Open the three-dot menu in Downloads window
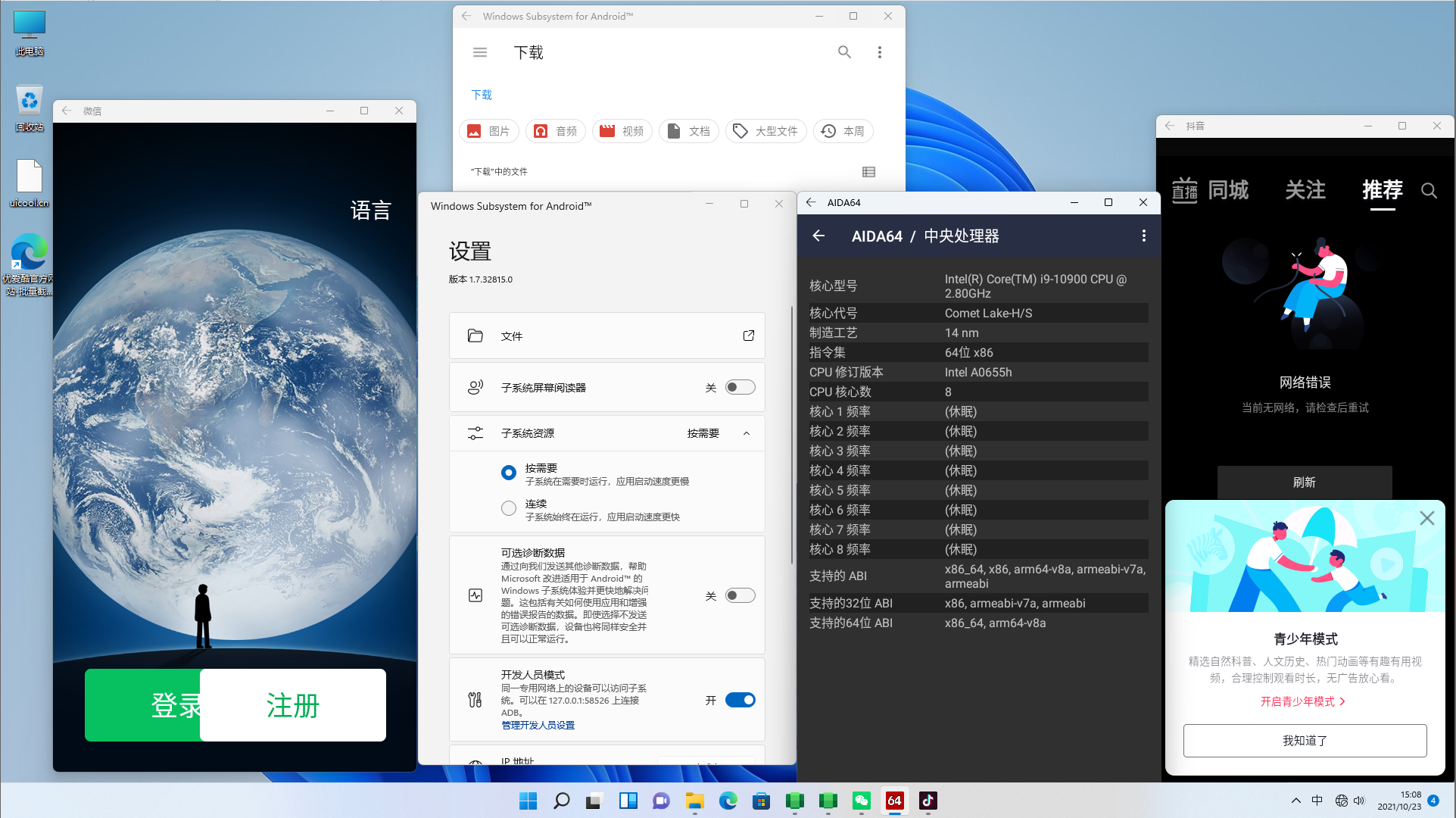The image size is (1456, 818). pyautogui.click(x=879, y=52)
